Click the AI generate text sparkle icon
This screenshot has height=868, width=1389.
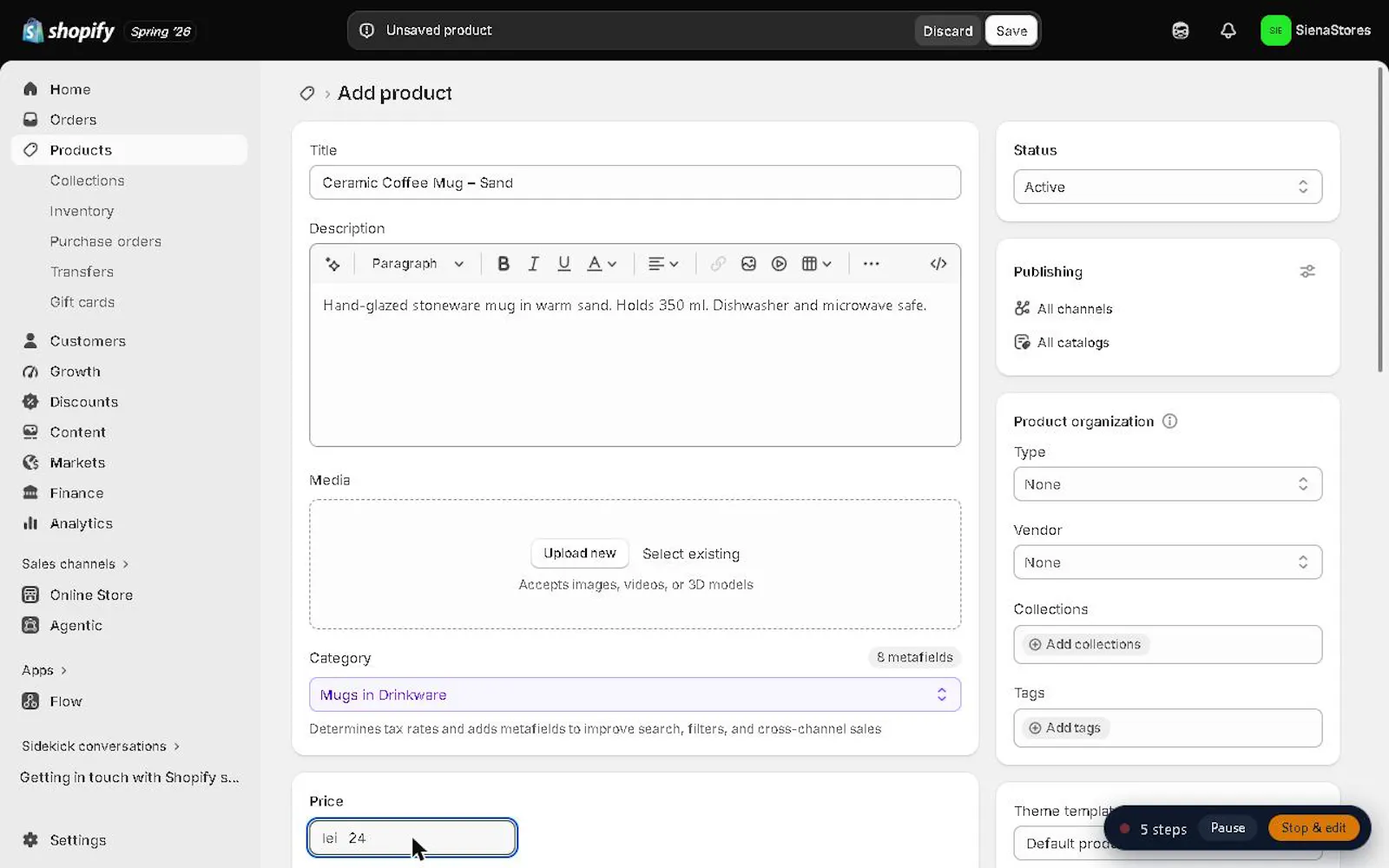(x=332, y=264)
